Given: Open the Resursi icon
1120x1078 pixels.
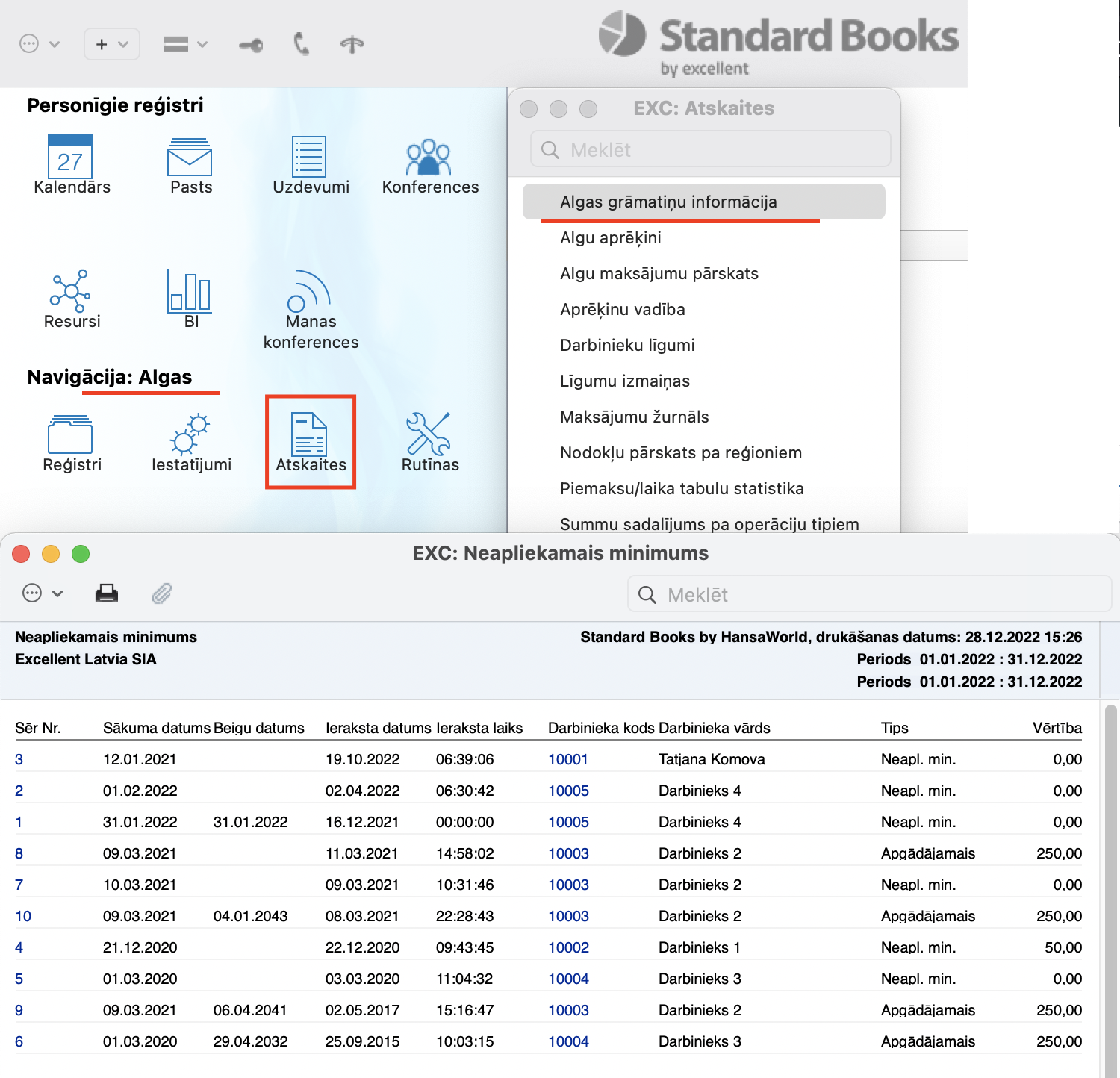Looking at the screenshot, I should click(x=70, y=292).
